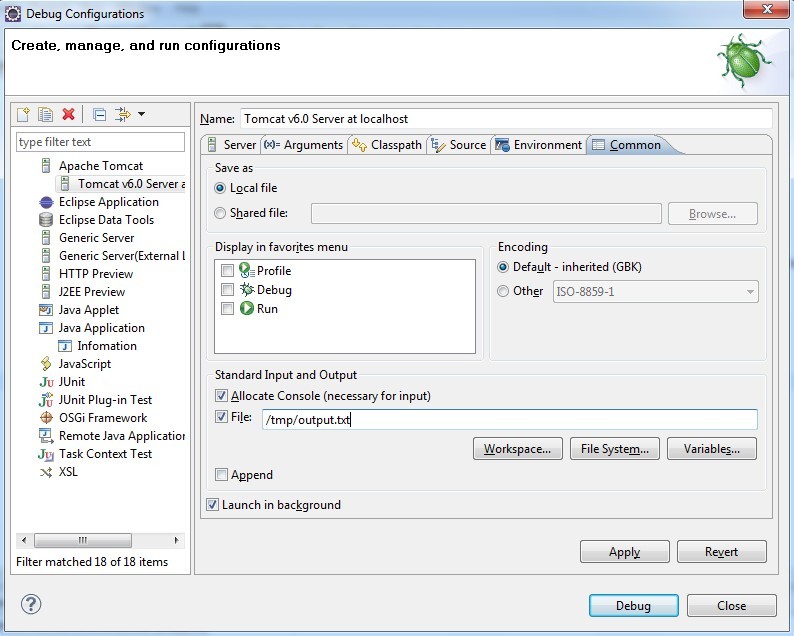The image size is (794, 636).
Task: Toggle Allocate Console checkbox
Action: [221, 395]
